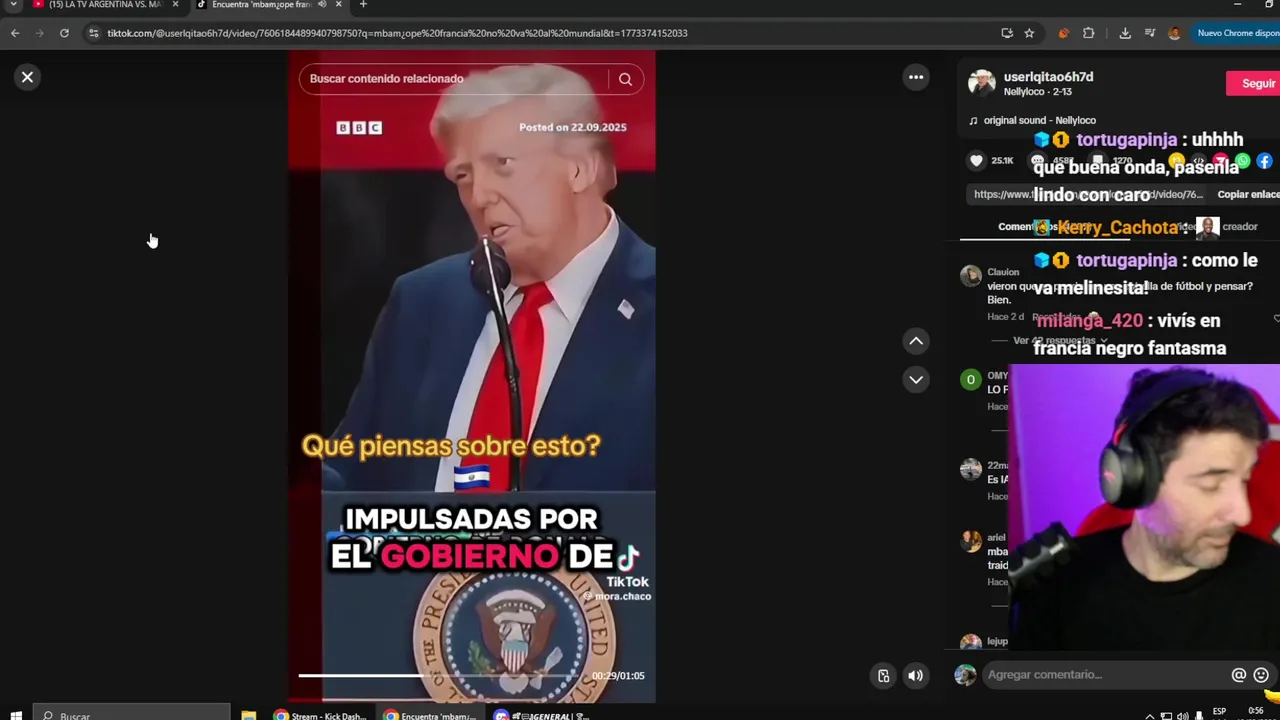
Task: Insert mention with the @ icon
Action: coord(1239,675)
